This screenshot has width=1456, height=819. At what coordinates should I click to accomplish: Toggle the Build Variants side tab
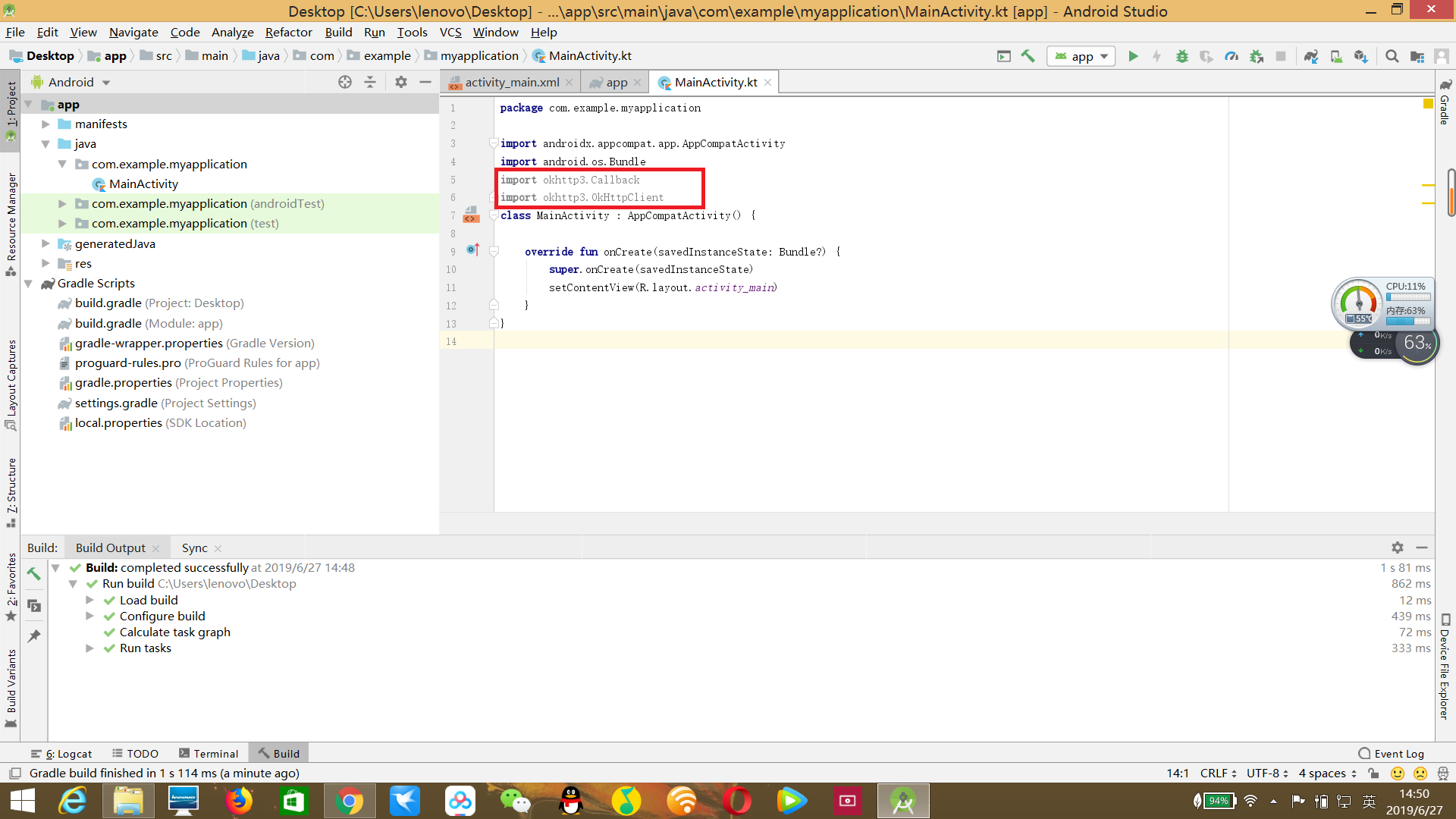coord(11,689)
